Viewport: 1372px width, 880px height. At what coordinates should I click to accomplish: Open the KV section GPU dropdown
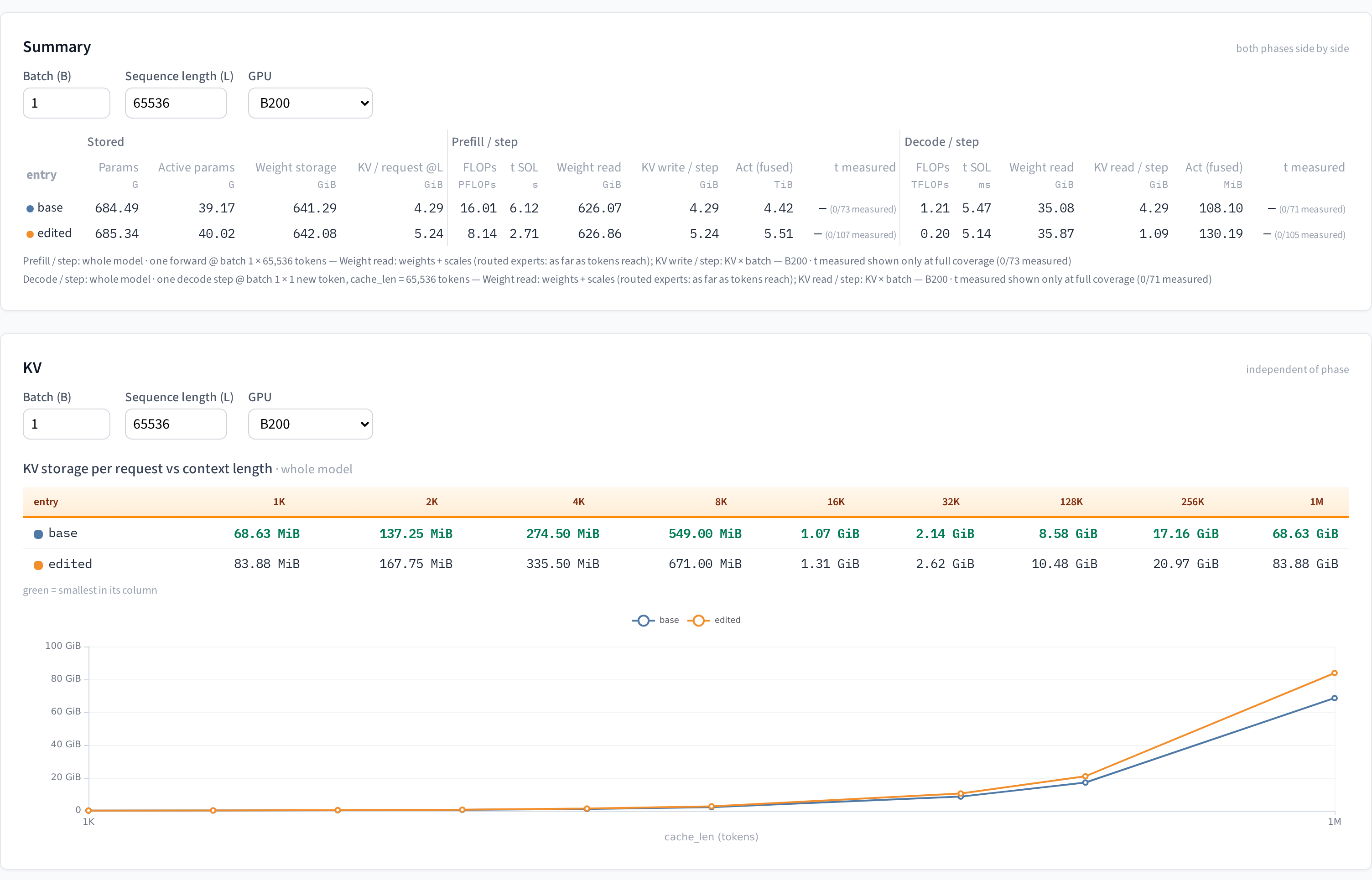click(311, 424)
